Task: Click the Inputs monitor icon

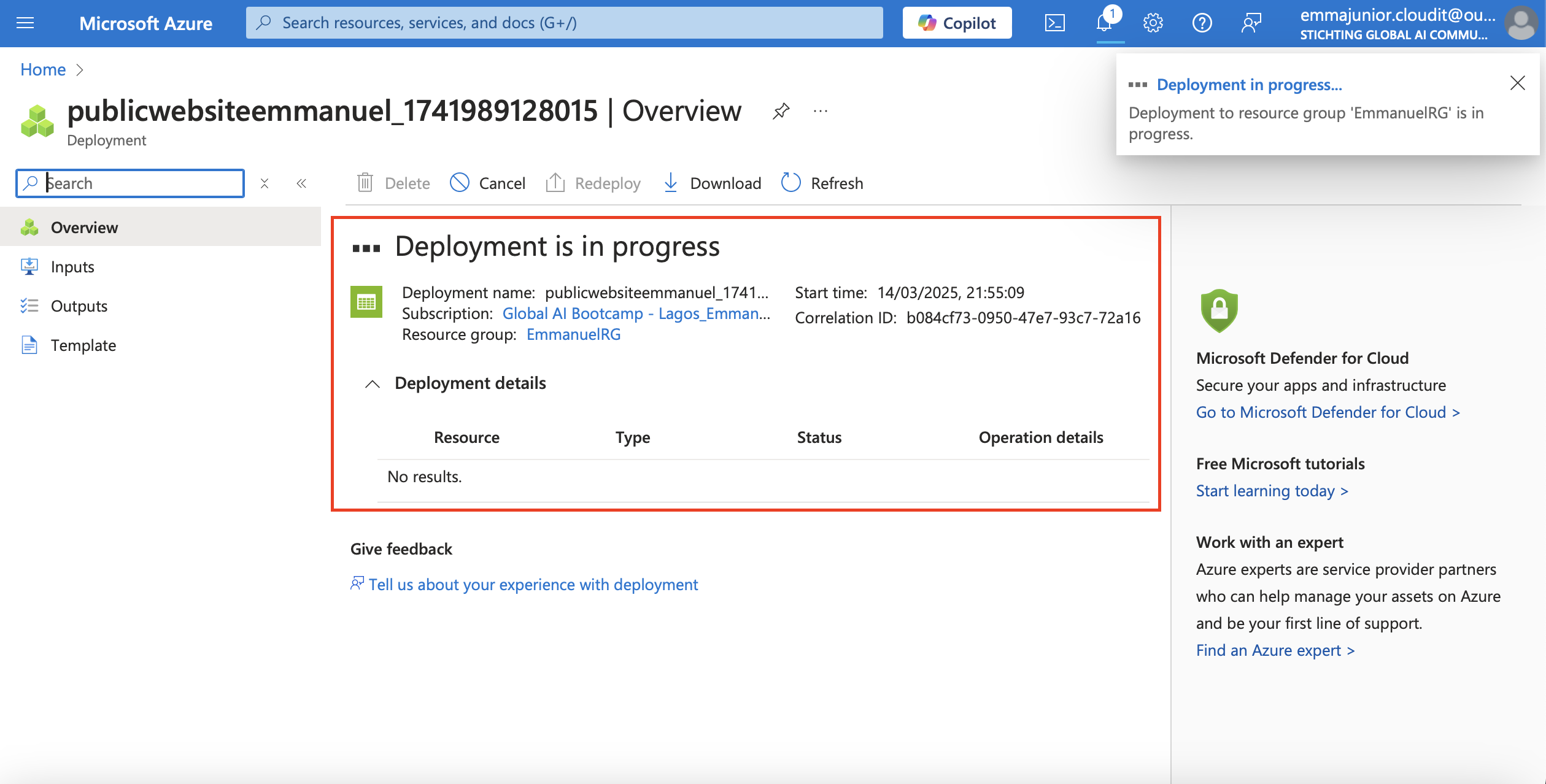Action: [29, 266]
